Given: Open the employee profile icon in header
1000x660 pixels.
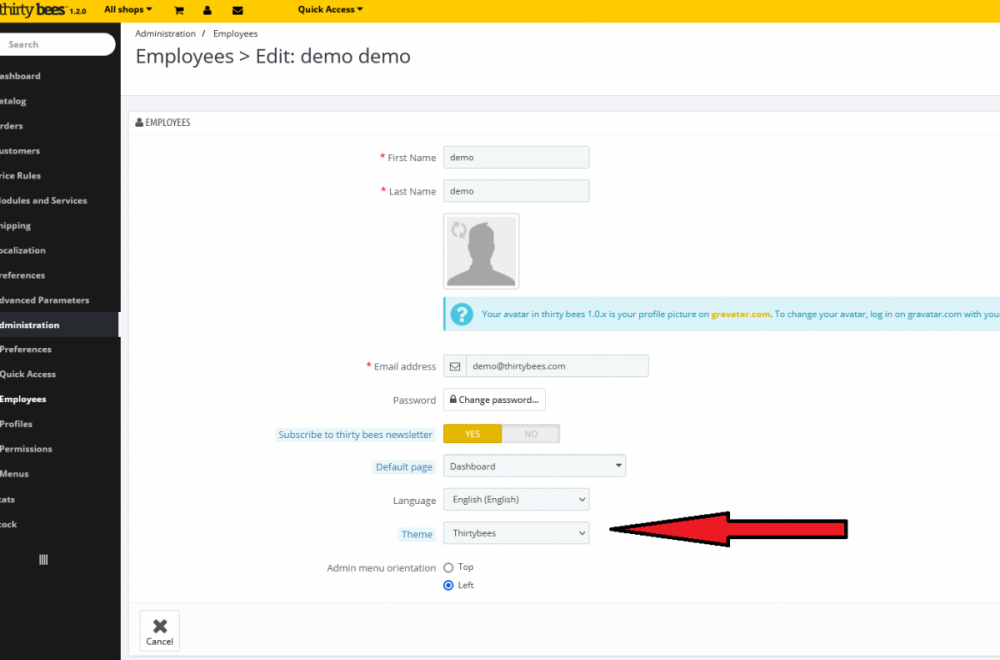Looking at the screenshot, I should pos(207,10).
